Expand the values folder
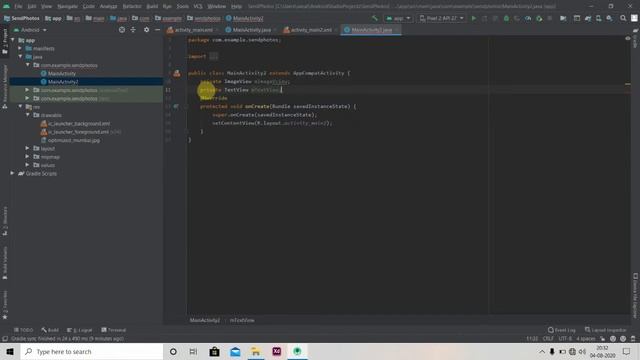 [x=27, y=165]
